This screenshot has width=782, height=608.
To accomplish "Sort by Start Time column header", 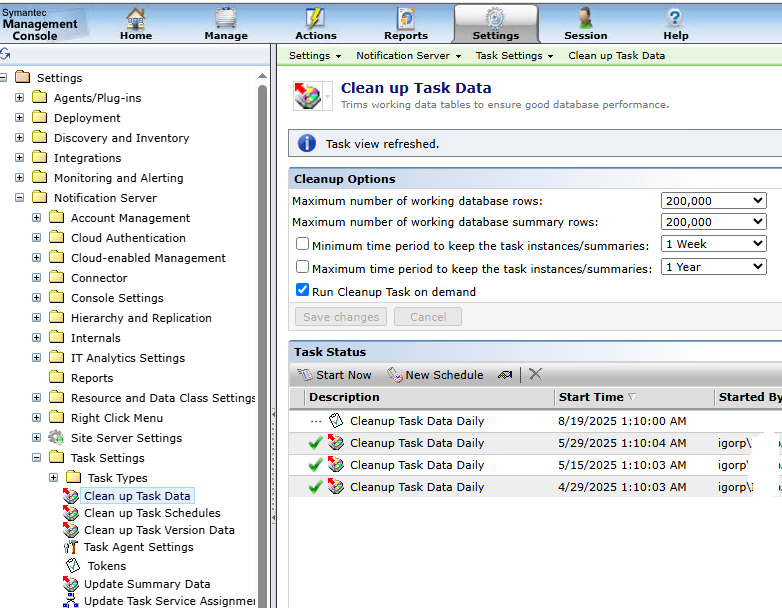I will pos(634,397).
